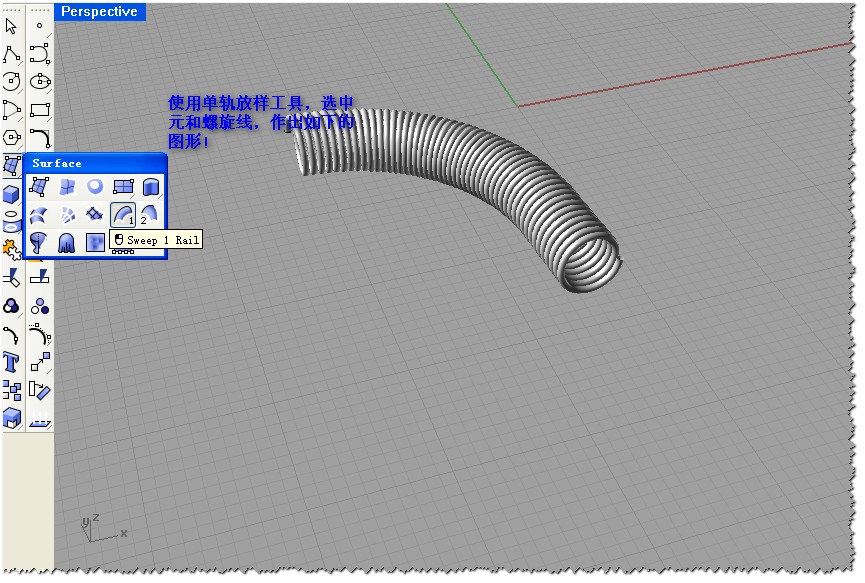The image size is (865, 583).
Task: Select the Rotate tool
Action: [40, 391]
